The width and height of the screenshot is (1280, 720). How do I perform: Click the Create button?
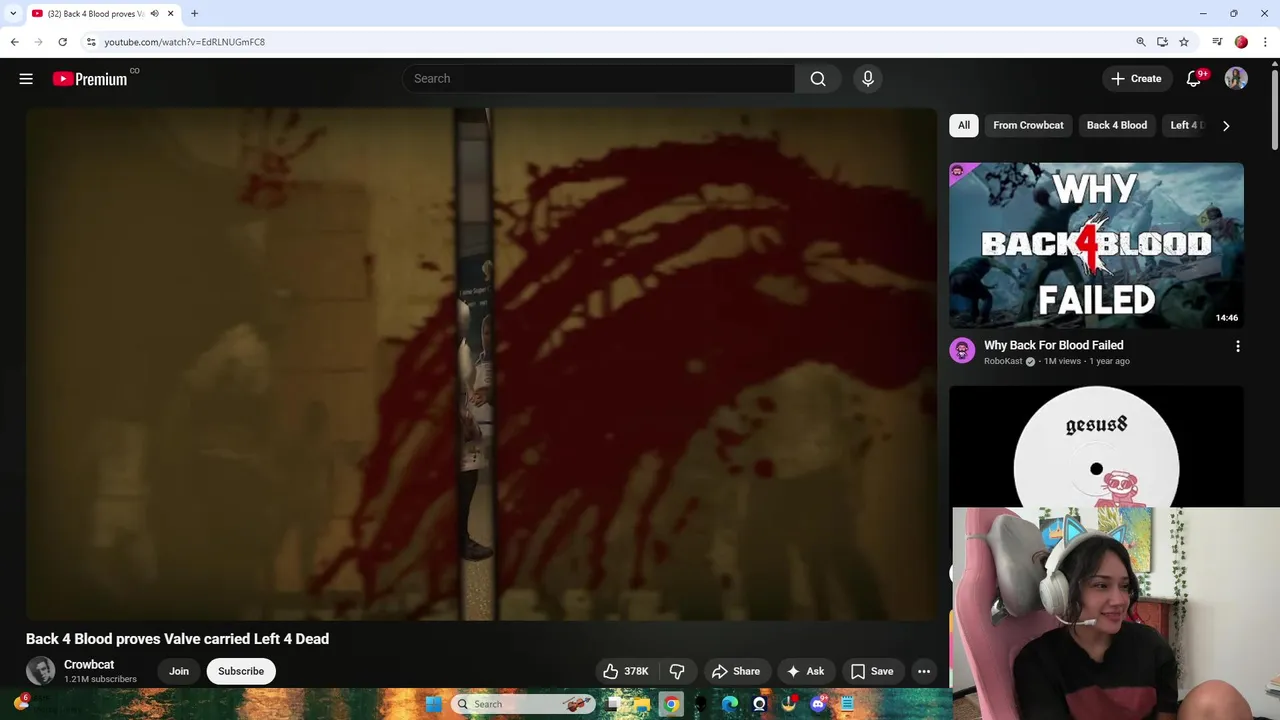pyautogui.click(x=1137, y=79)
